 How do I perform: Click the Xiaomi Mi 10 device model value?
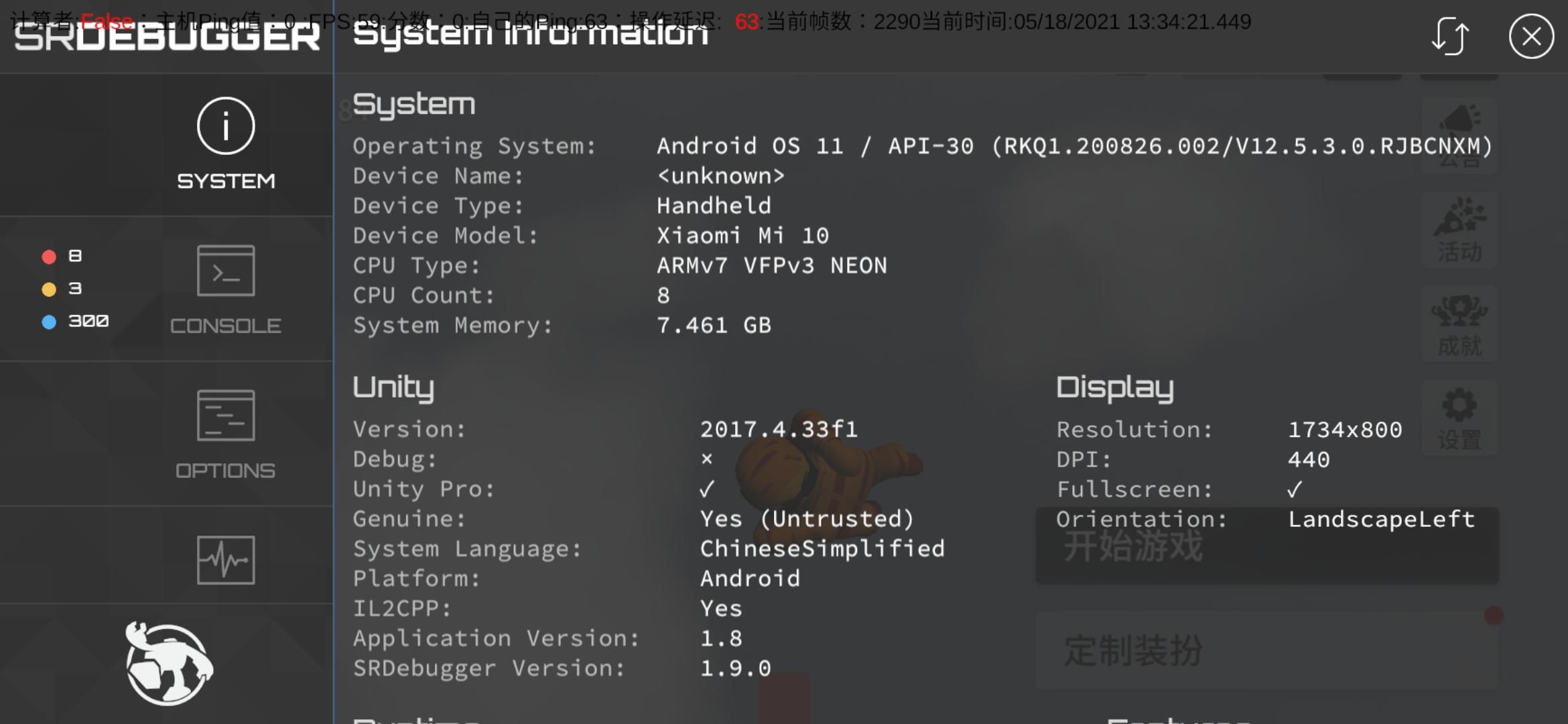[x=742, y=236]
